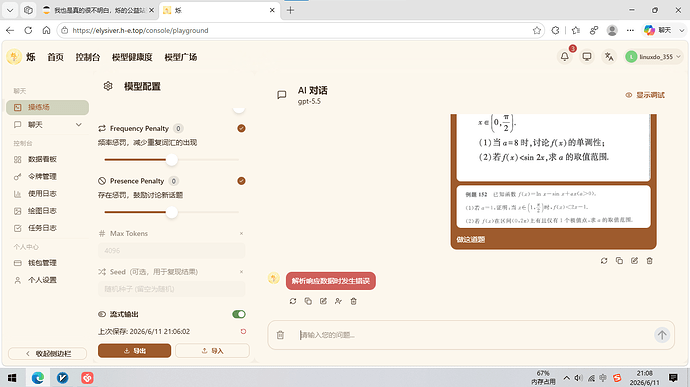Copy the user message with images
Viewport: 690px width, 387px height.
click(x=619, y=261)
